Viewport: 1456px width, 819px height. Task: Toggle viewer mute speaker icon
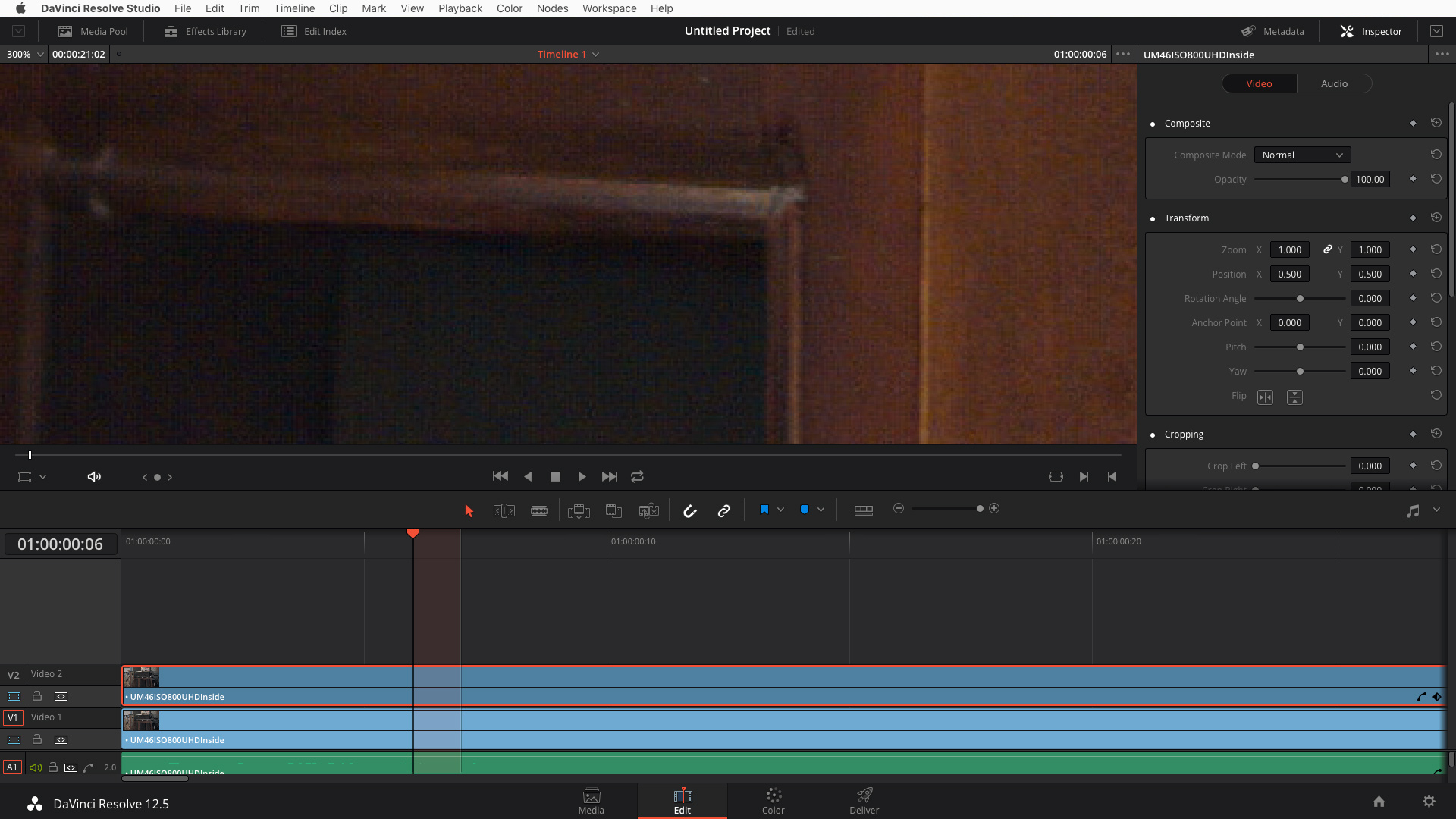click(94, 476)
